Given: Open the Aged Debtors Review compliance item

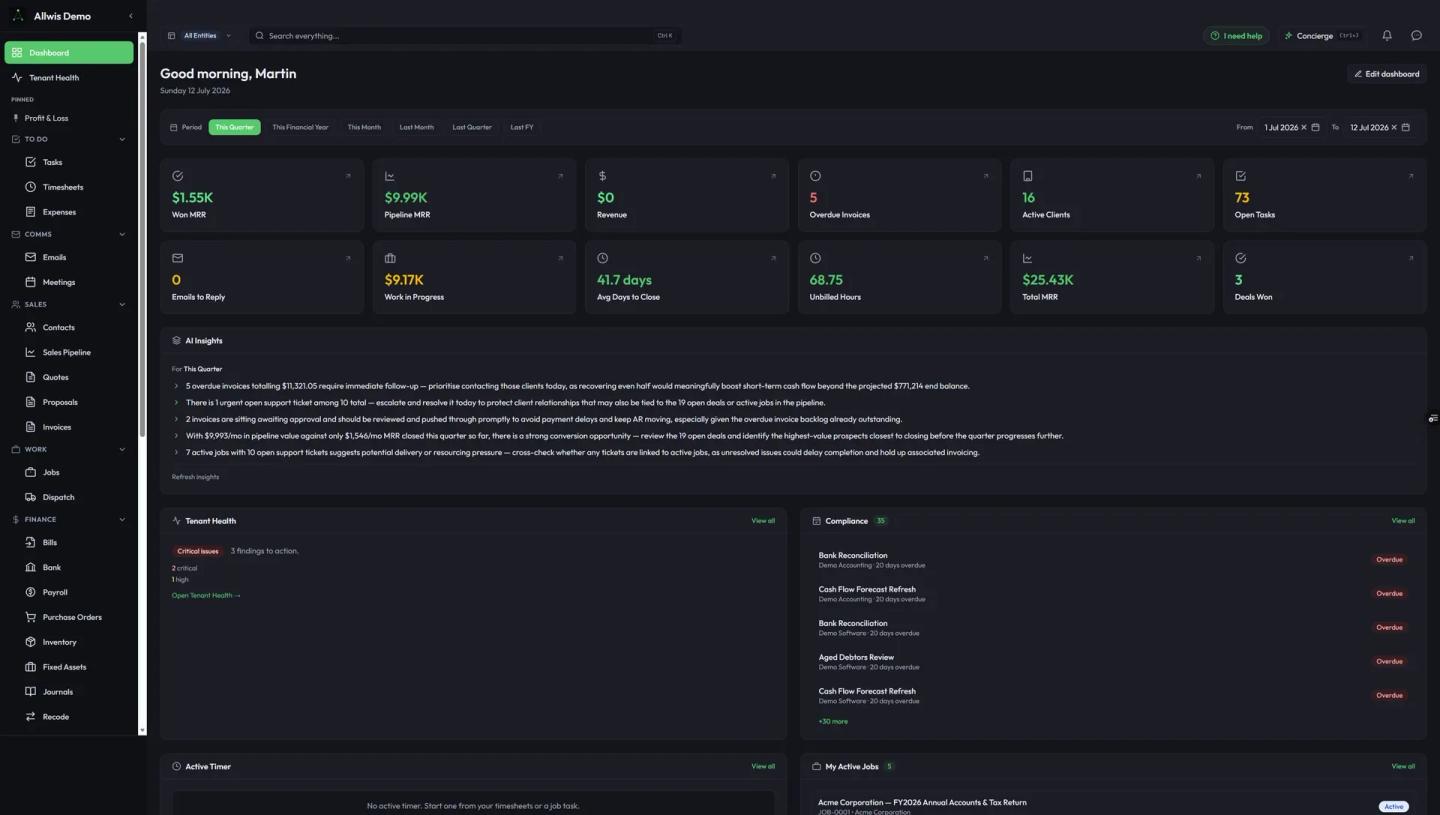Looking at the screenshot, I should point(1114,661).
